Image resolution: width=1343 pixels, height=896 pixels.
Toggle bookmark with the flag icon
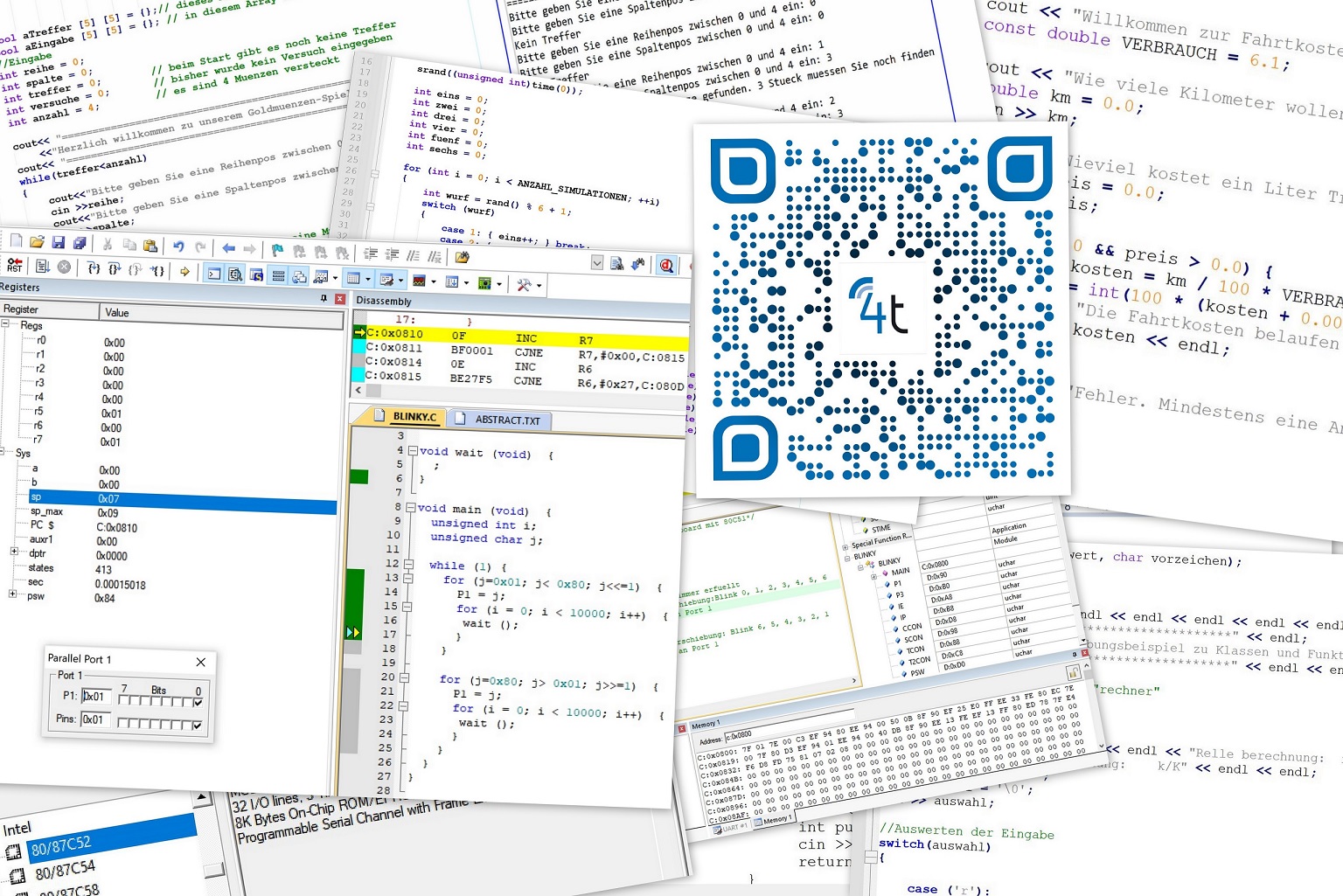click(x=277, y=250)
